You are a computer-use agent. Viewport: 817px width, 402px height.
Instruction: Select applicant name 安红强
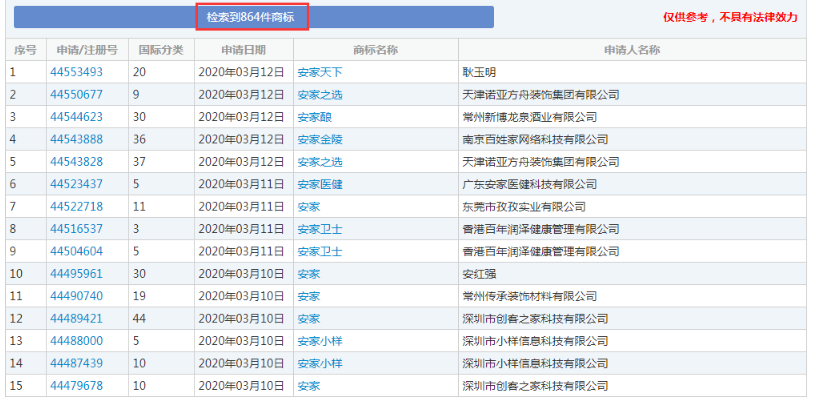479,274
